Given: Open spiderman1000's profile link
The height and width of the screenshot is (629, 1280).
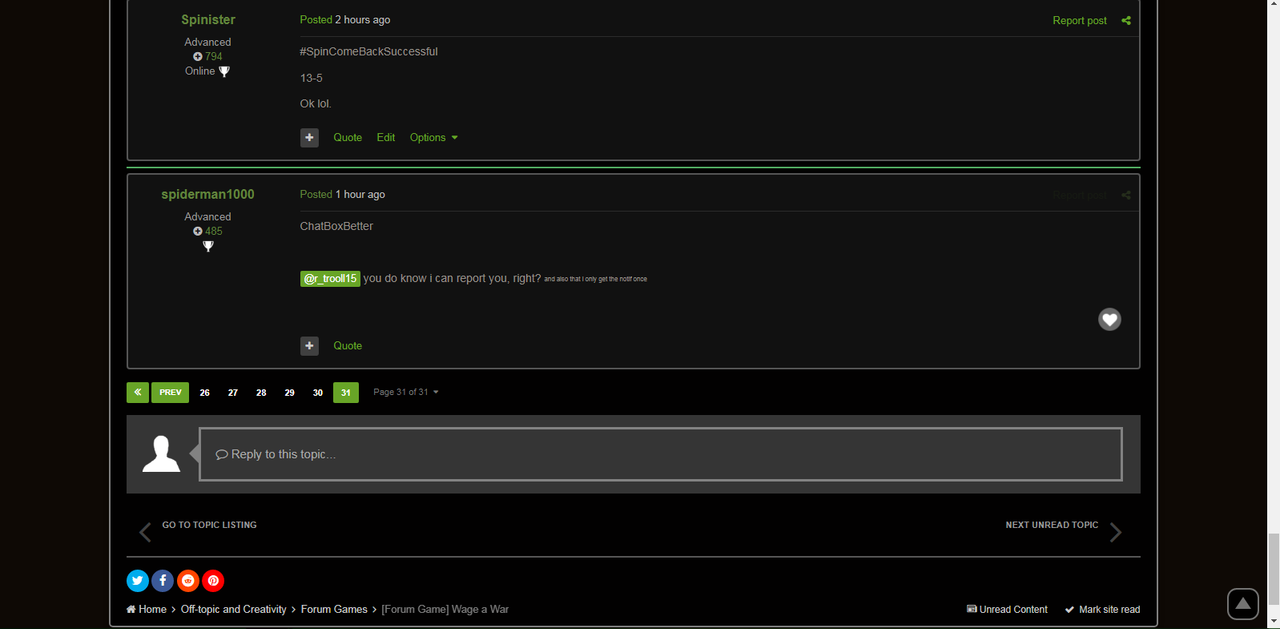Looking at the screenshot, I should 208,195.
